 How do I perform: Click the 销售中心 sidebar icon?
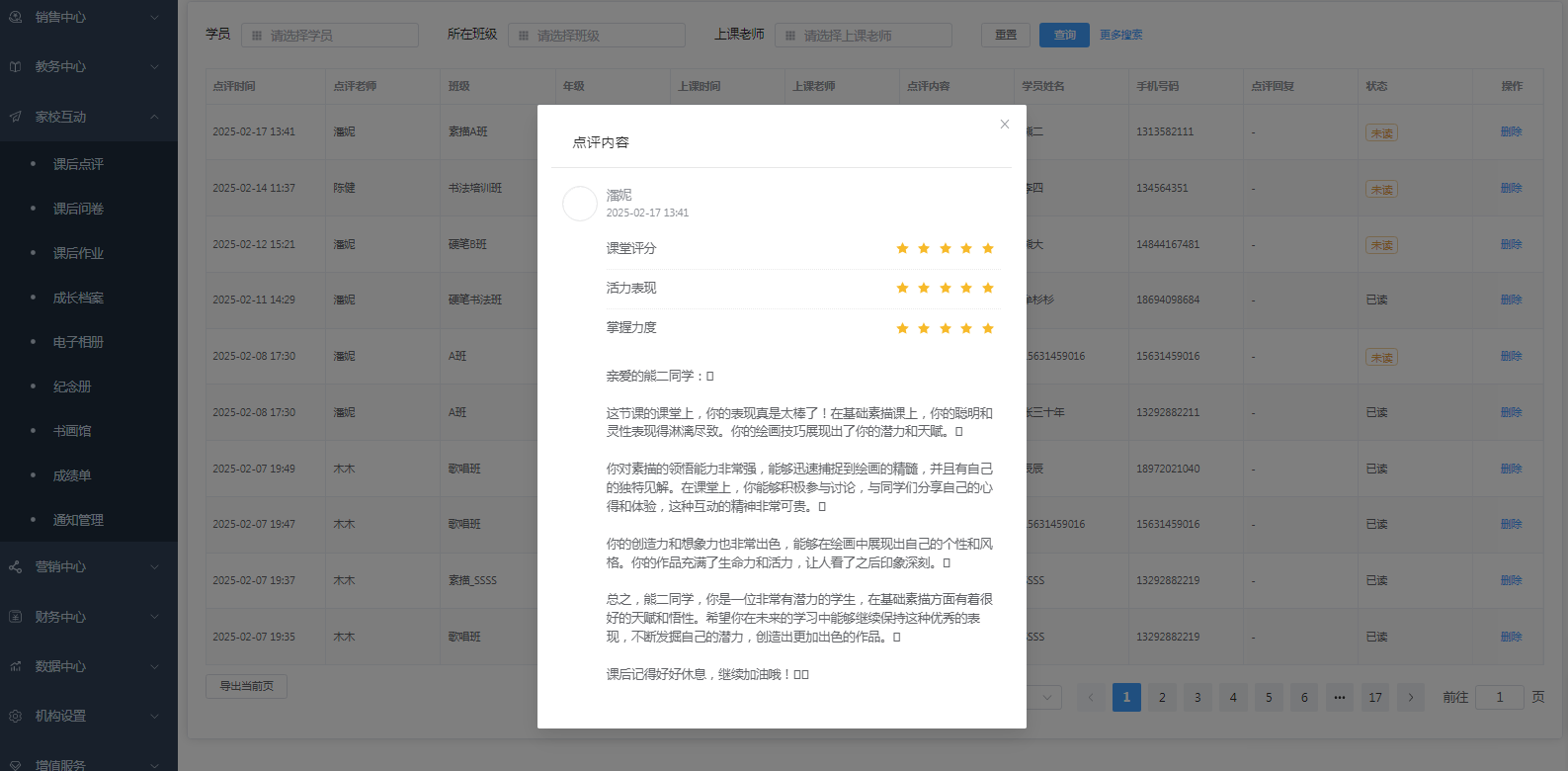pyautogui.click(x=16, y=17)
